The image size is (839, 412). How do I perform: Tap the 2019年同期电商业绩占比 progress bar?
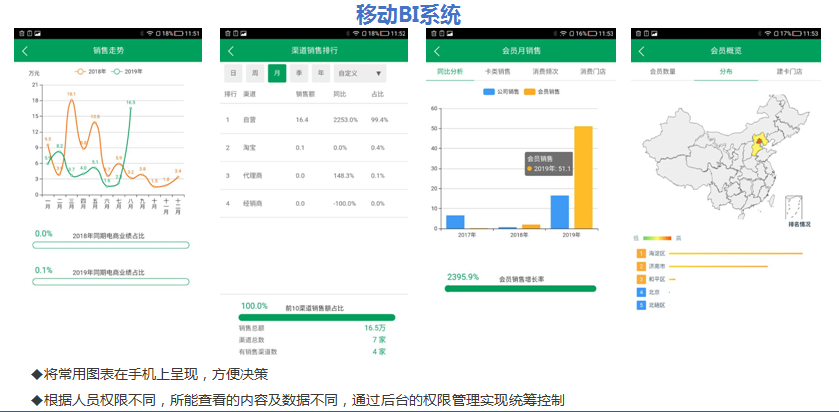[x=111, y=281]
